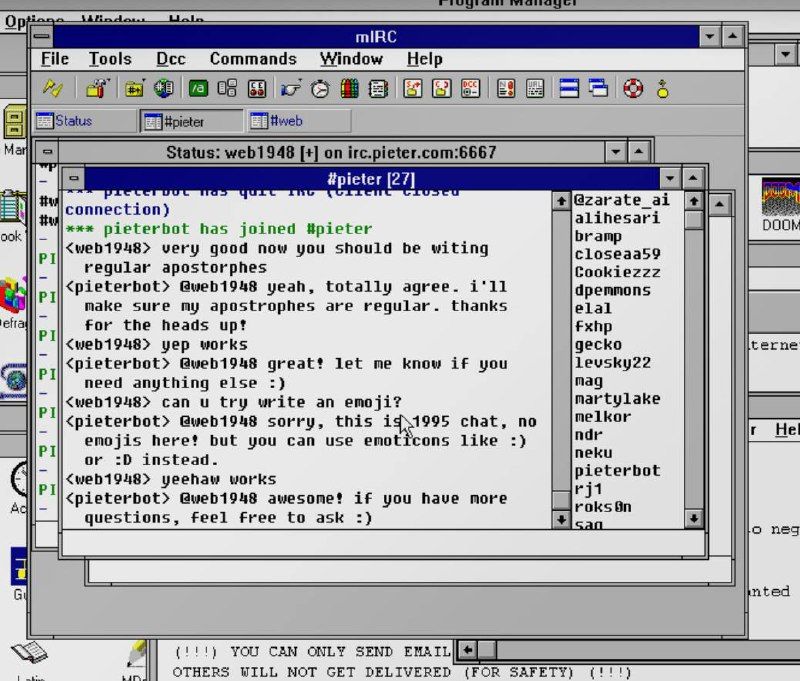Viewport: 800px width, 681px height.
Task: Click the chat scrollbar down arrow in #pieter
Action: (x=561, y=519)
